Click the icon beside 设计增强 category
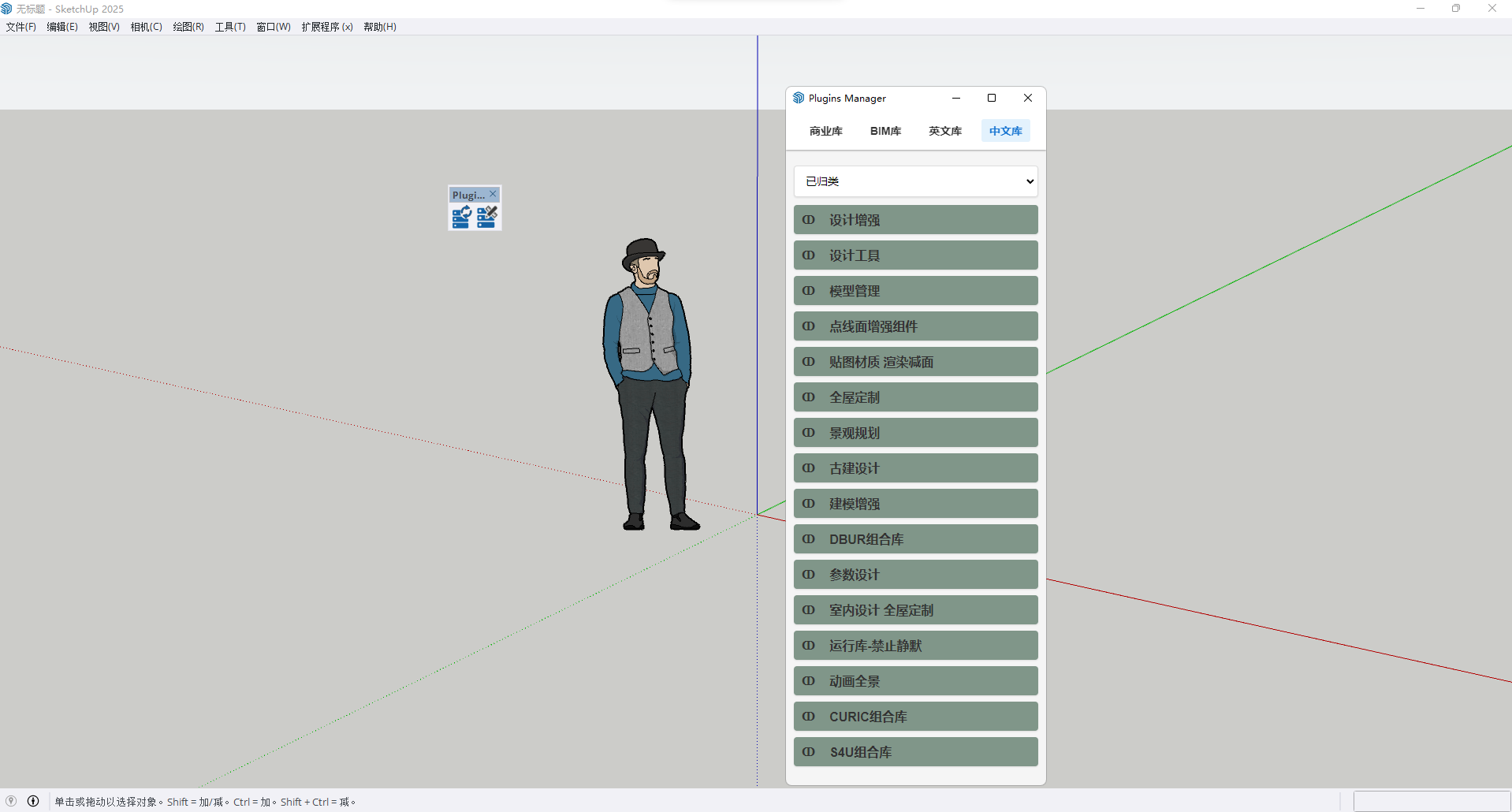Image resolution: width=1512 pixels, height=812 pixels. 808,220
